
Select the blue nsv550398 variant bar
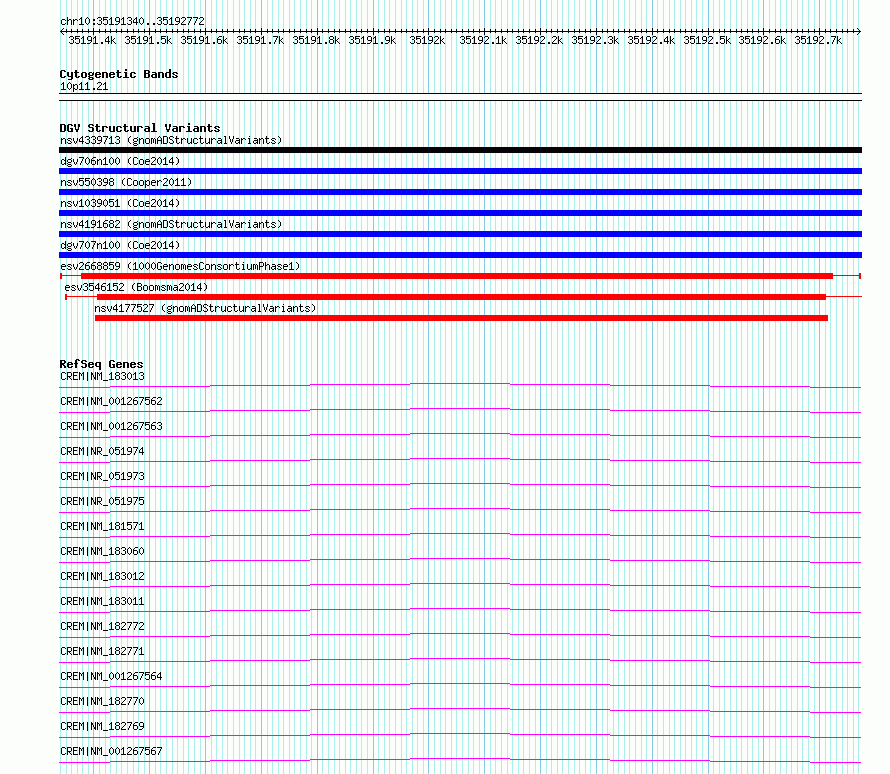point(460,192)
